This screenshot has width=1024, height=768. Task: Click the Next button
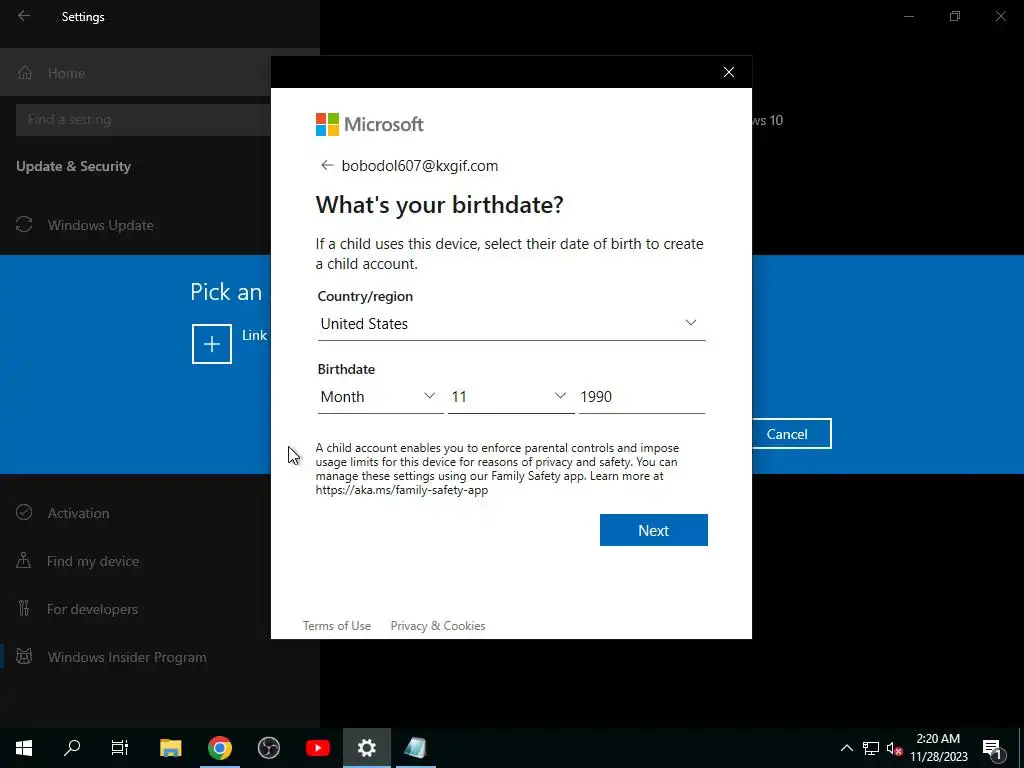tap(654, 530)
